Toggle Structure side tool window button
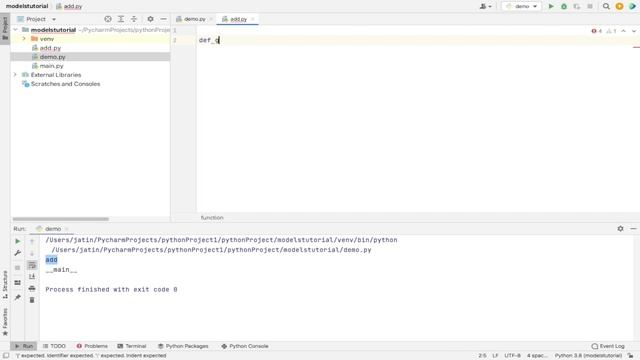The image size is (640, 360). pos(5,284)
